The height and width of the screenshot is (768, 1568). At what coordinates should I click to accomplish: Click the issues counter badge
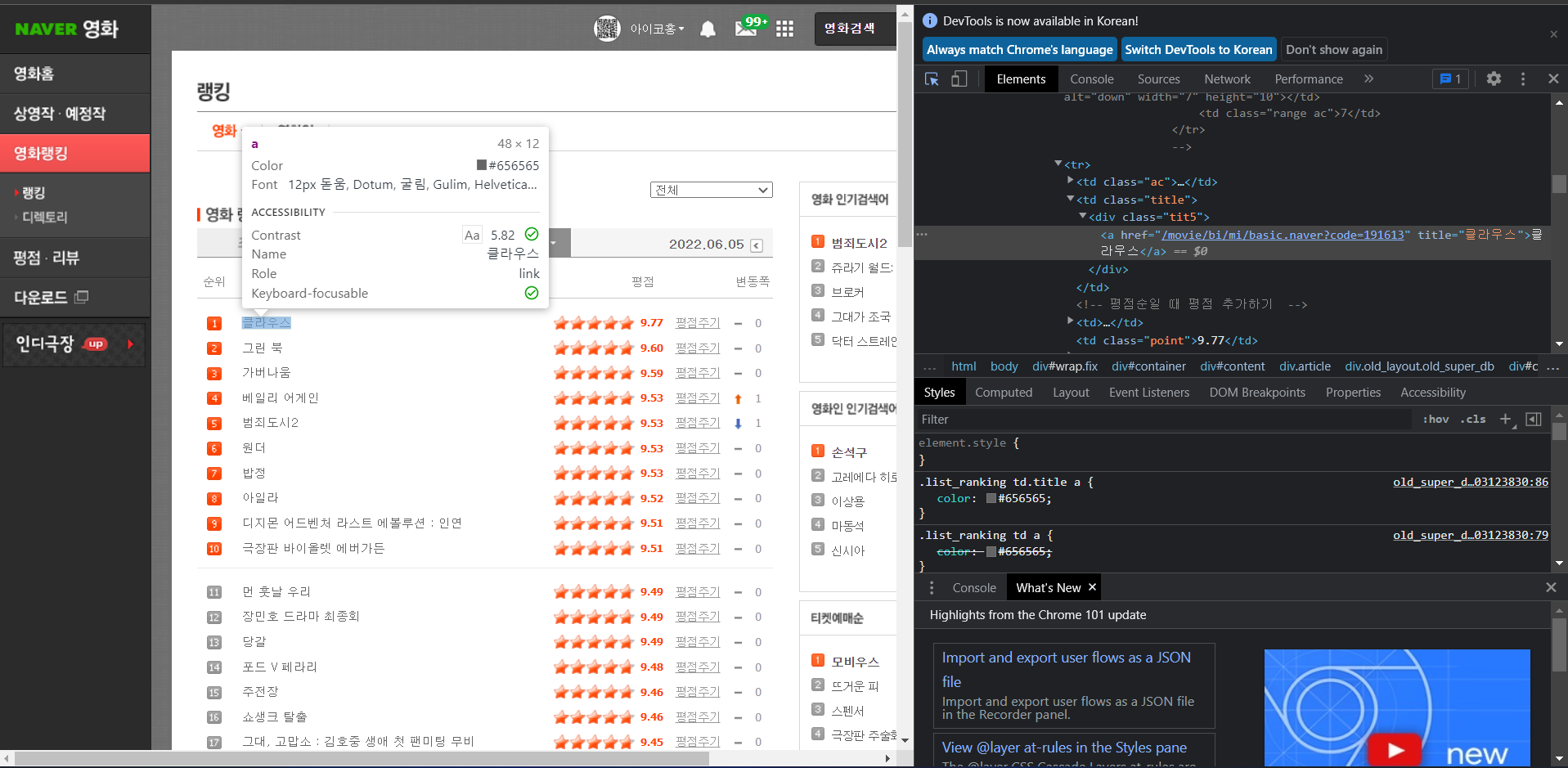pos(1451,79)
